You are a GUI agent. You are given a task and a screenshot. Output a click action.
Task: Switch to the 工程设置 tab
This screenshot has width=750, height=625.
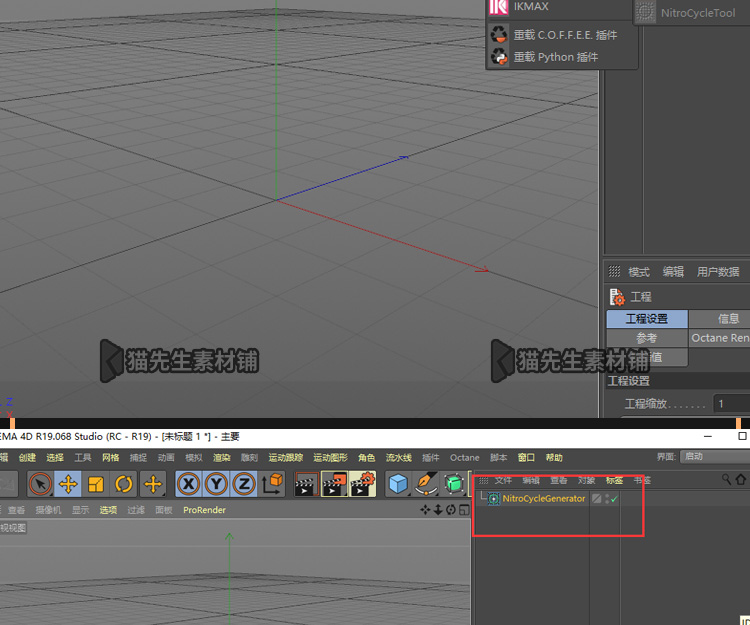(647, 319)
